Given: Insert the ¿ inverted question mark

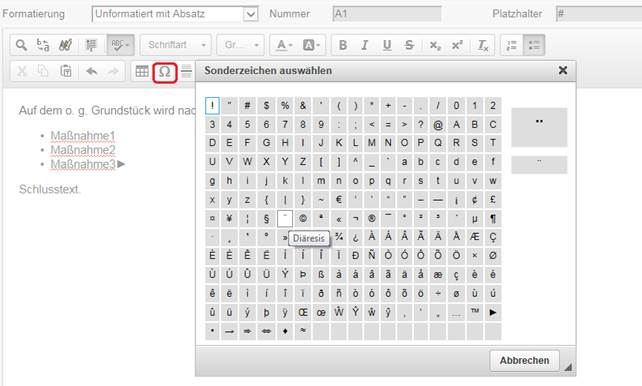Looking at the screenshot, I should click(x=355, y=237).
